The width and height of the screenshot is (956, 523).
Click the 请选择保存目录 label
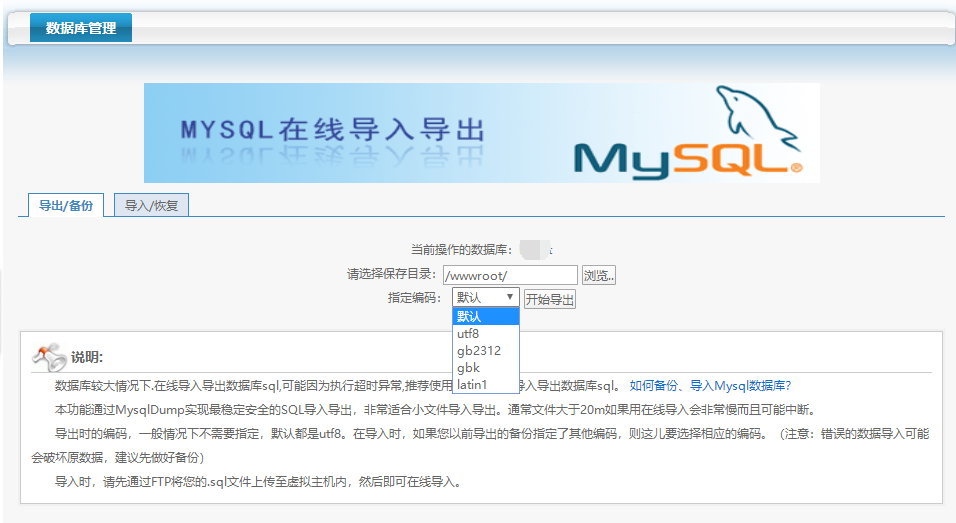[x=392, y=275]
